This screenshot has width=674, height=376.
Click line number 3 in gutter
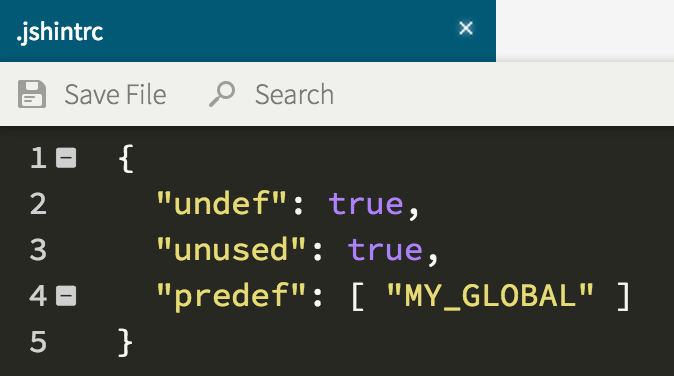tap(38, 250)
